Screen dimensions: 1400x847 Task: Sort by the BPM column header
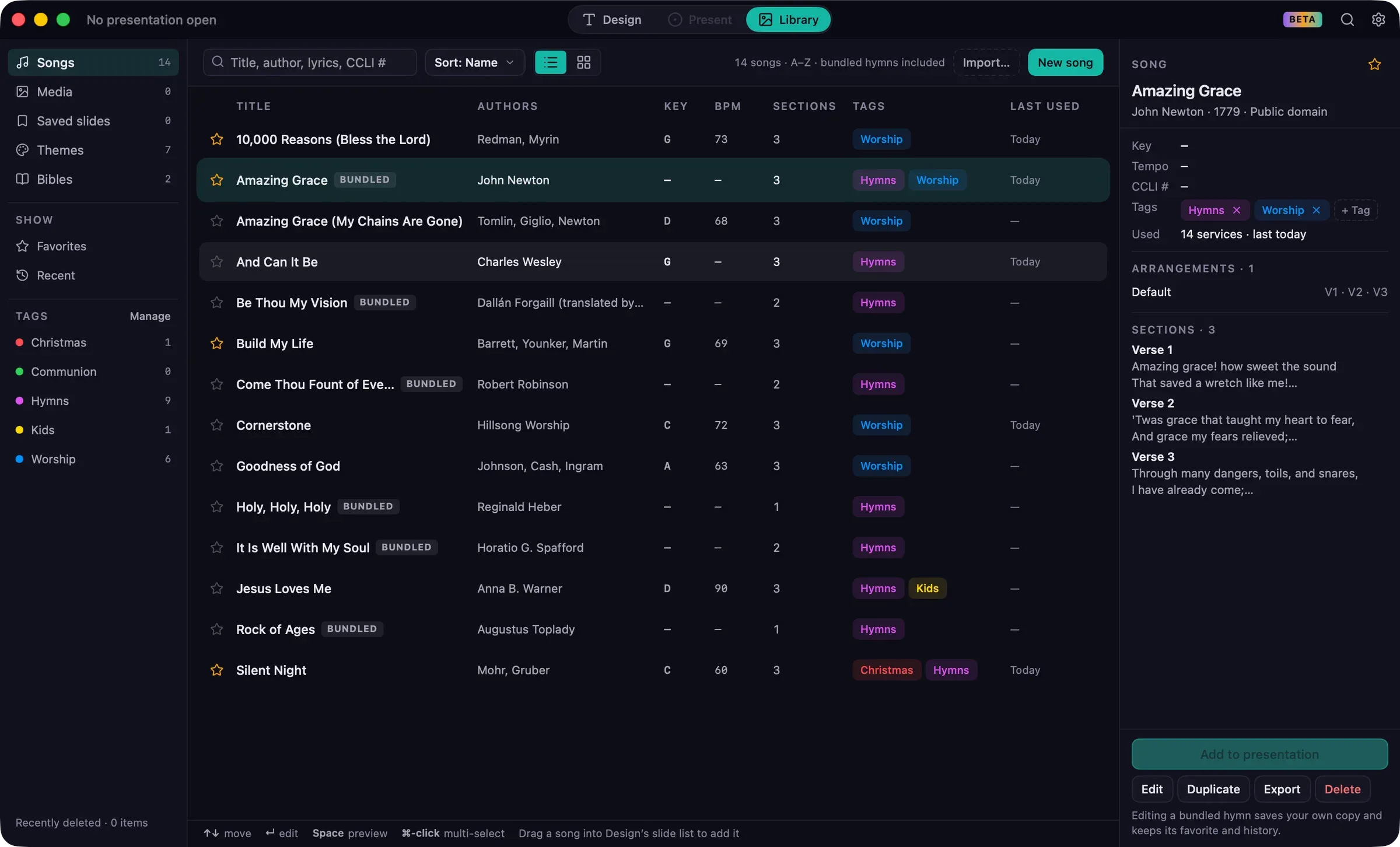[x=727, y=106]
